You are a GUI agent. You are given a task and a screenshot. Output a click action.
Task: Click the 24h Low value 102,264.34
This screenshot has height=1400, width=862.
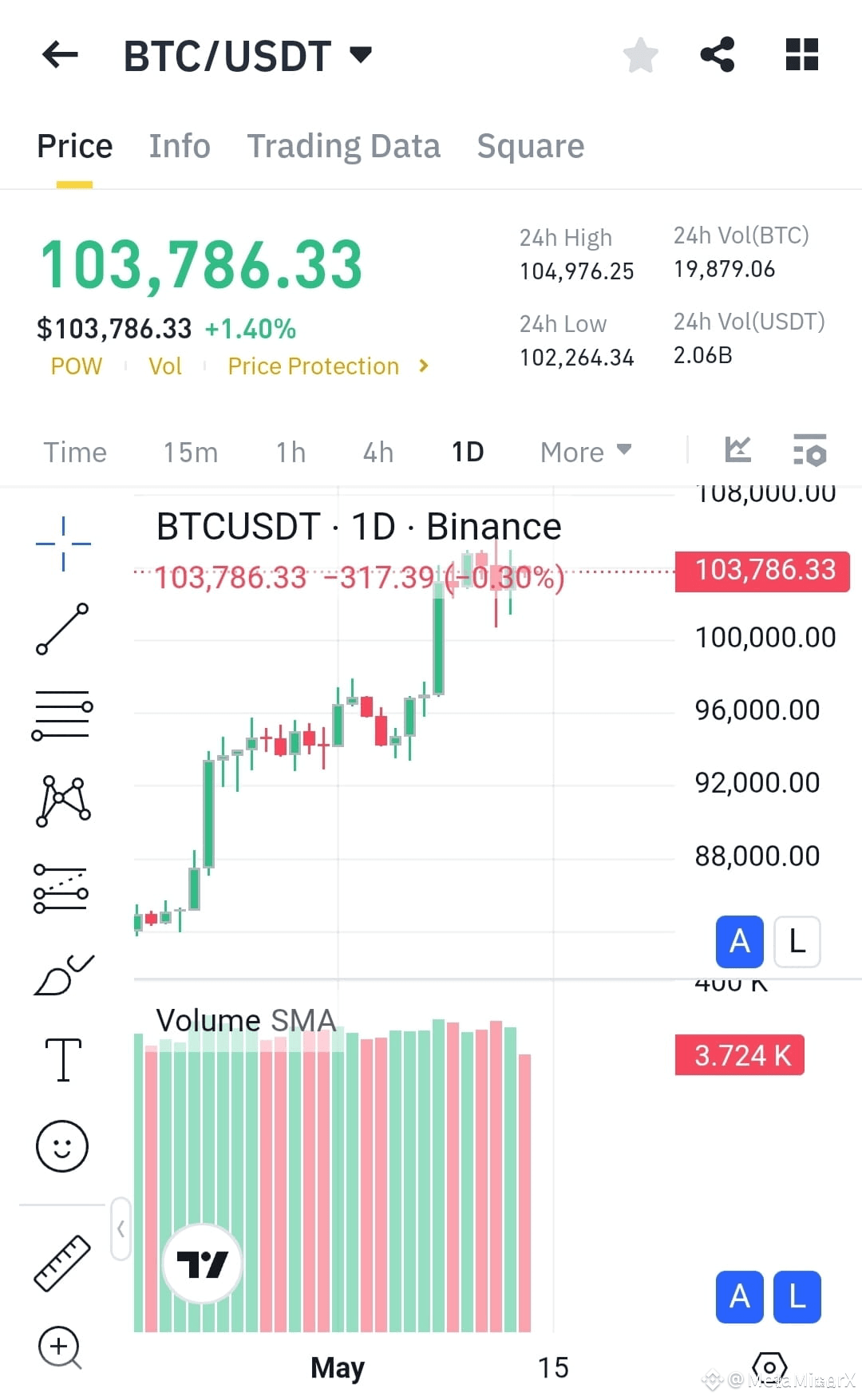pos(577,358)
